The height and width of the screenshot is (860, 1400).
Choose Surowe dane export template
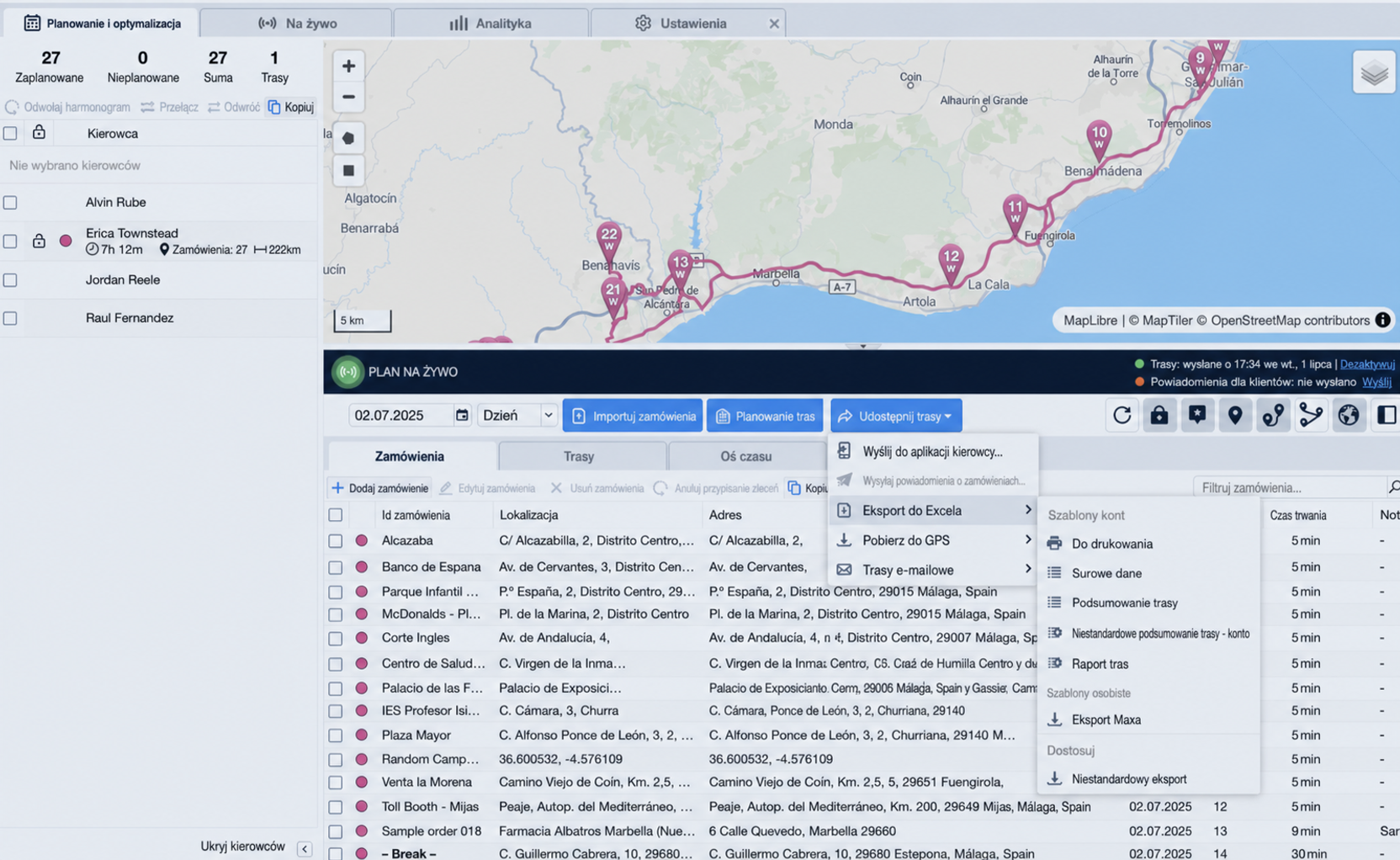pos(1148,573)
